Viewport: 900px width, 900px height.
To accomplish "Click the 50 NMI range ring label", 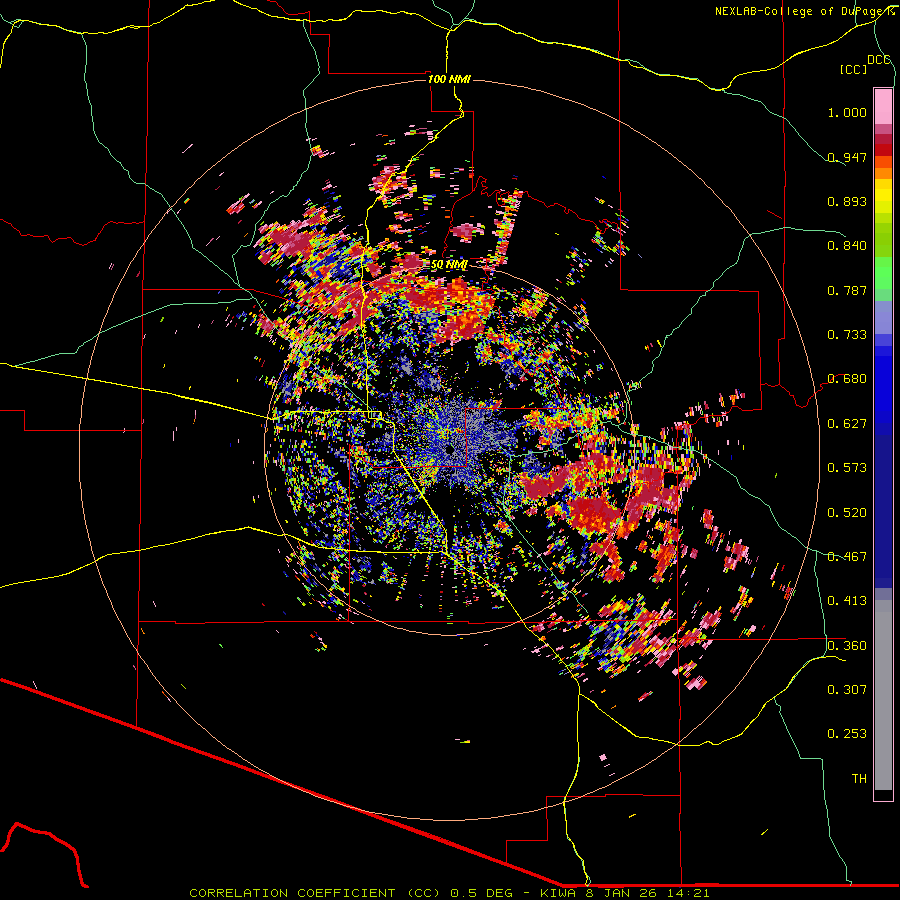I will coord(449,265).
